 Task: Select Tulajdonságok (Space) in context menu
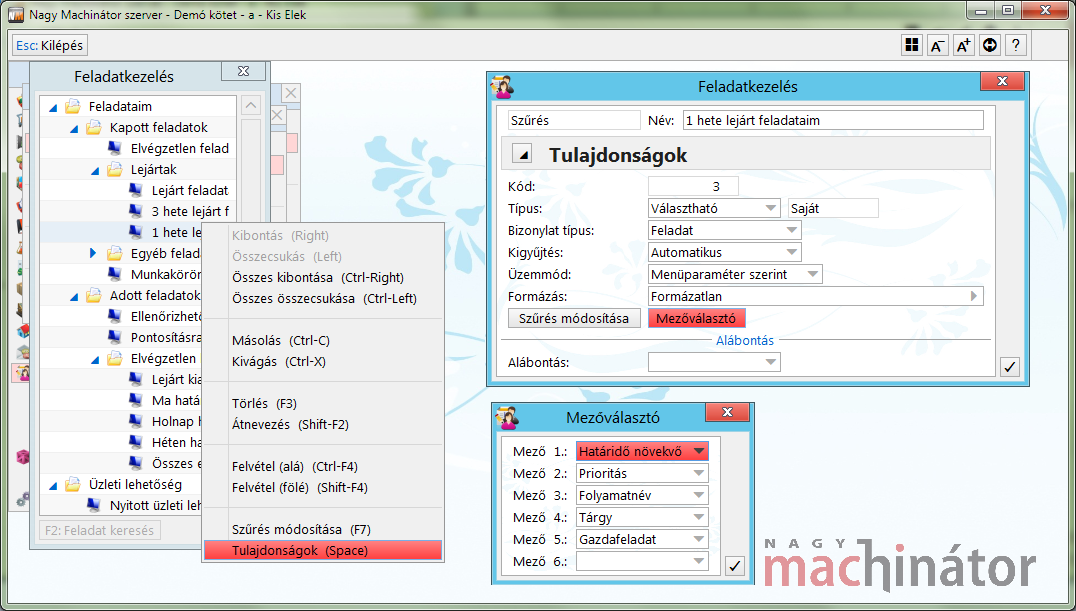323,551
